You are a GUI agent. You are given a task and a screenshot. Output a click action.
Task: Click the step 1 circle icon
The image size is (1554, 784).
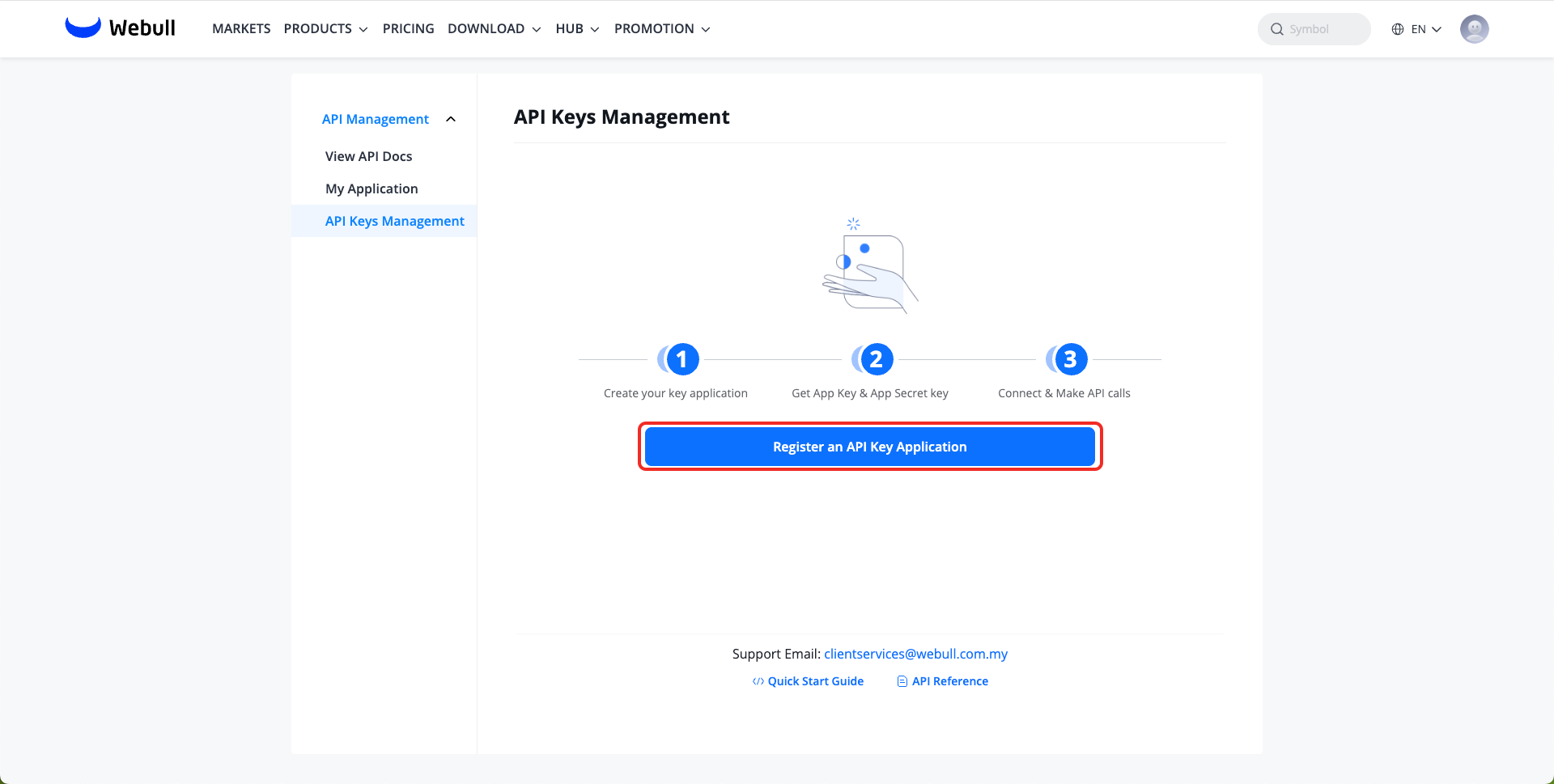pos(678,358)
